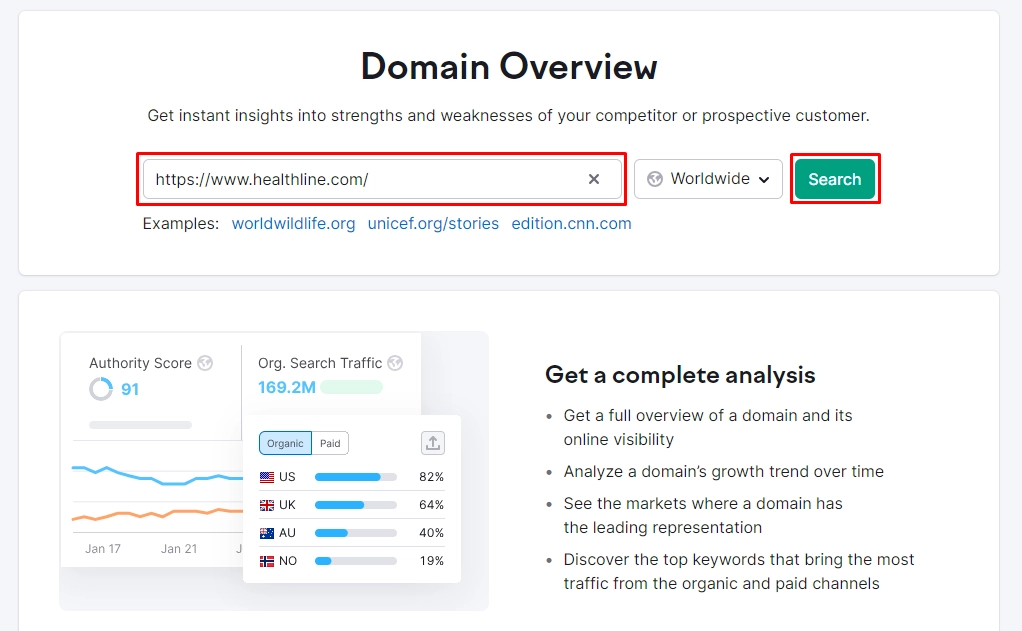Click the export upload icon
This screenshot has width=1022, height=631.
[x=433, y=443]
